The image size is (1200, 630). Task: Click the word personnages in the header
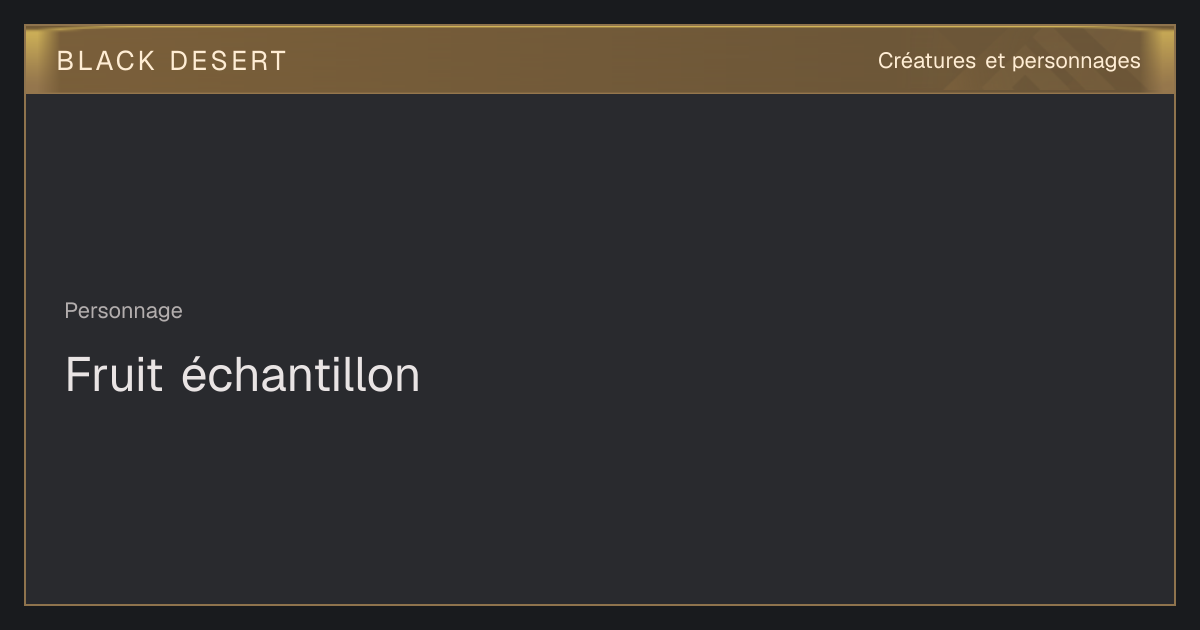(1076, 62)
